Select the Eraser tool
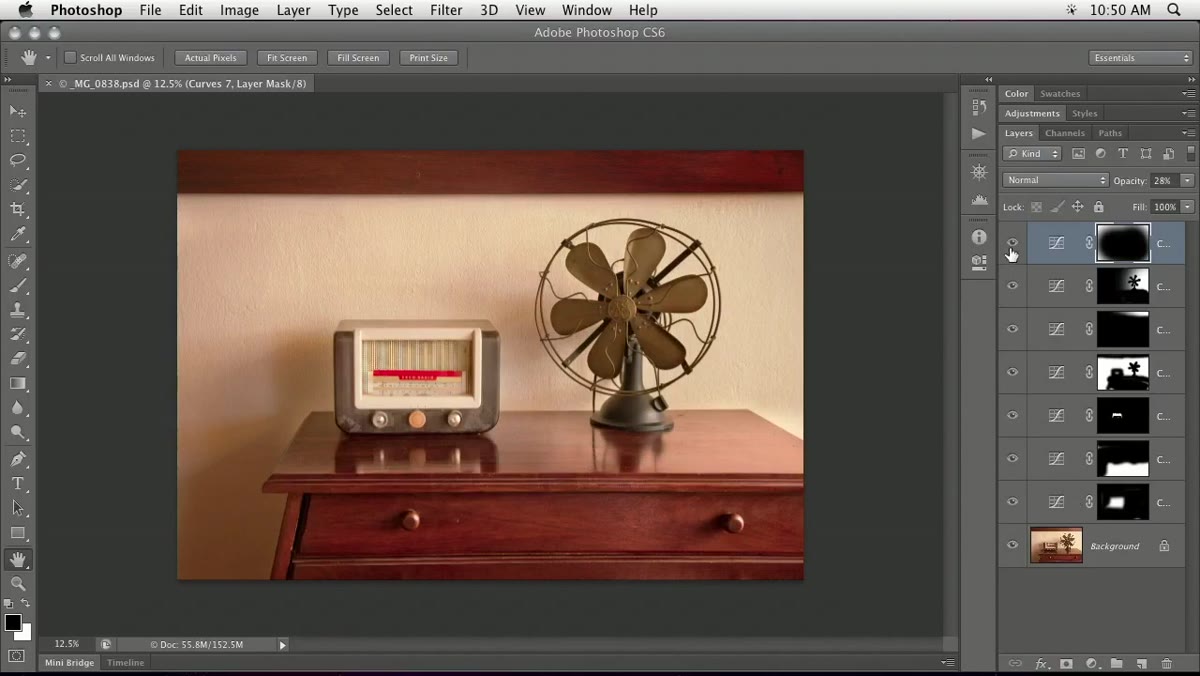 tap(18, 358)
